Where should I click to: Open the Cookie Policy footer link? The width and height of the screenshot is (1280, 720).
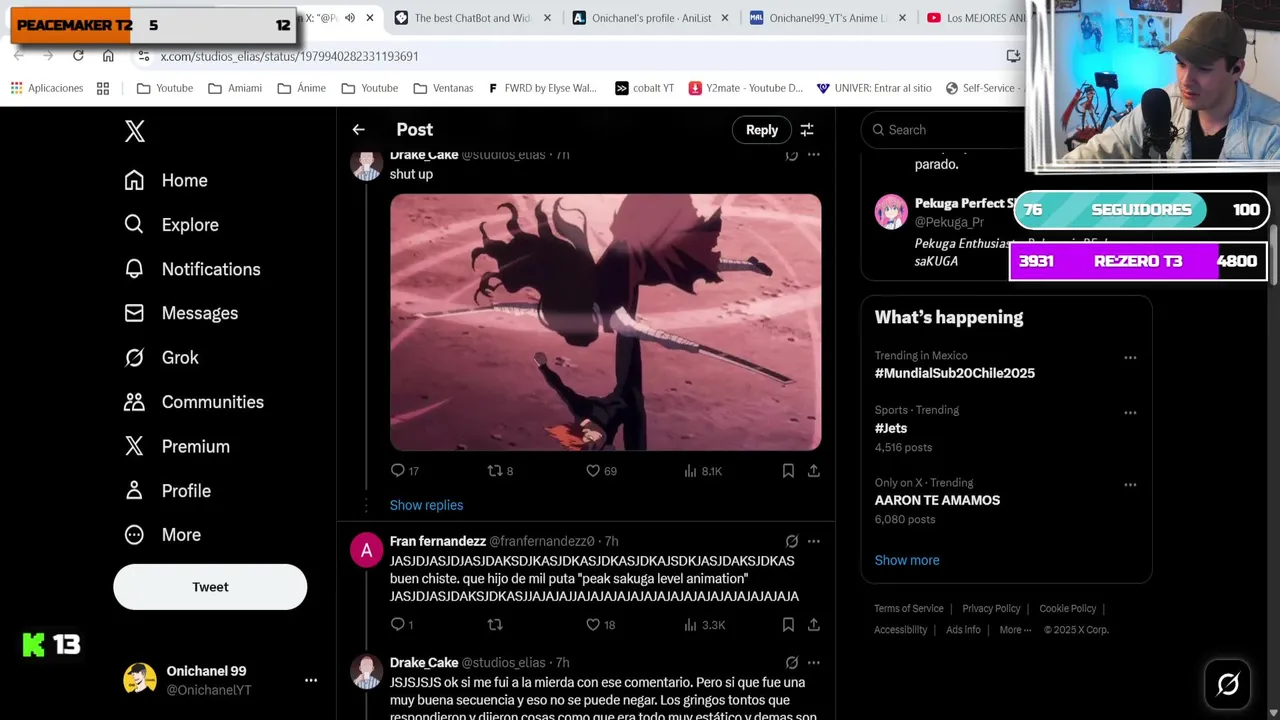1067,608
